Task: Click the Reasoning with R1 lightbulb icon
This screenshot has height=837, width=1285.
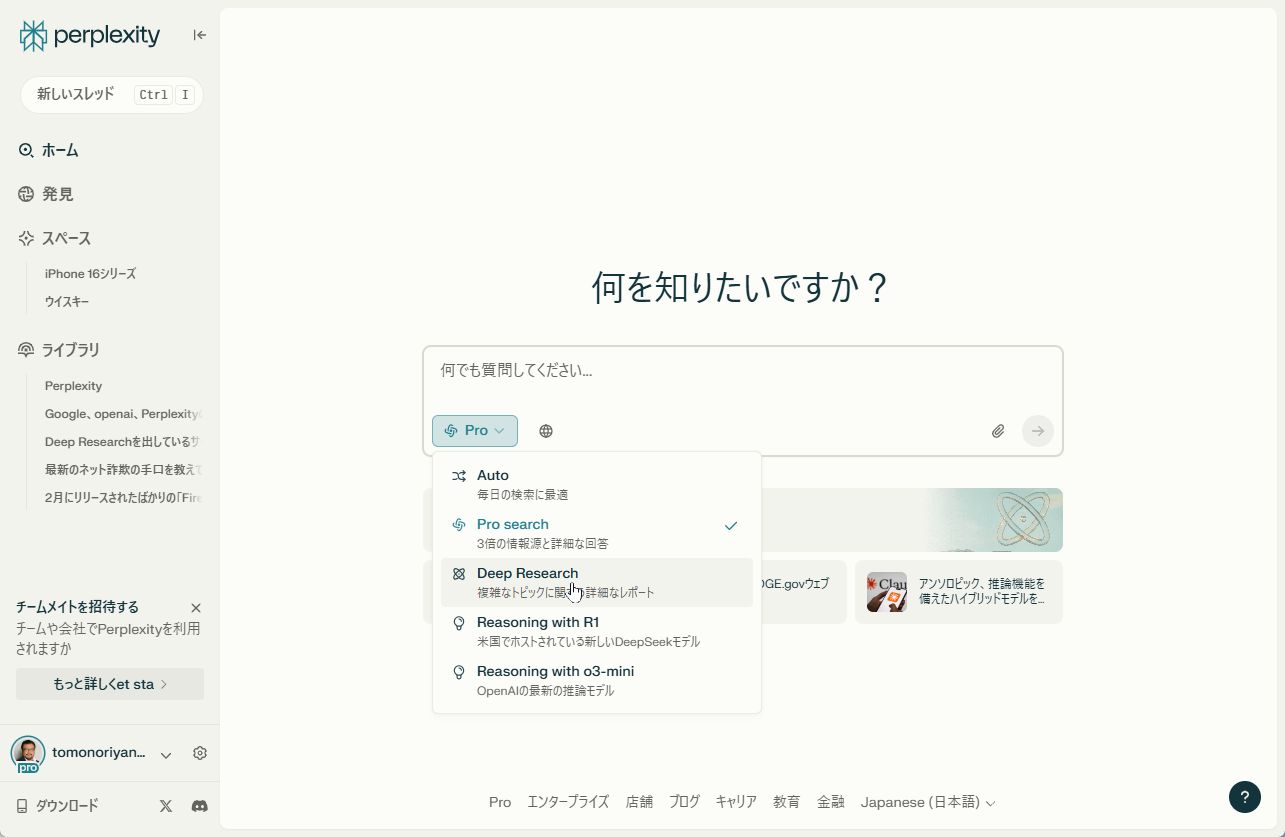Action: tap(459, 623)
